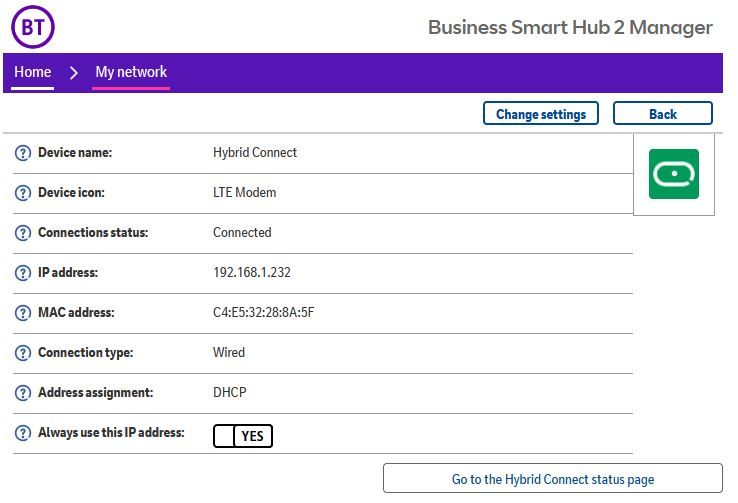Click the Device name: label
This screenshot has height=503, width=738.
[75, 152]
